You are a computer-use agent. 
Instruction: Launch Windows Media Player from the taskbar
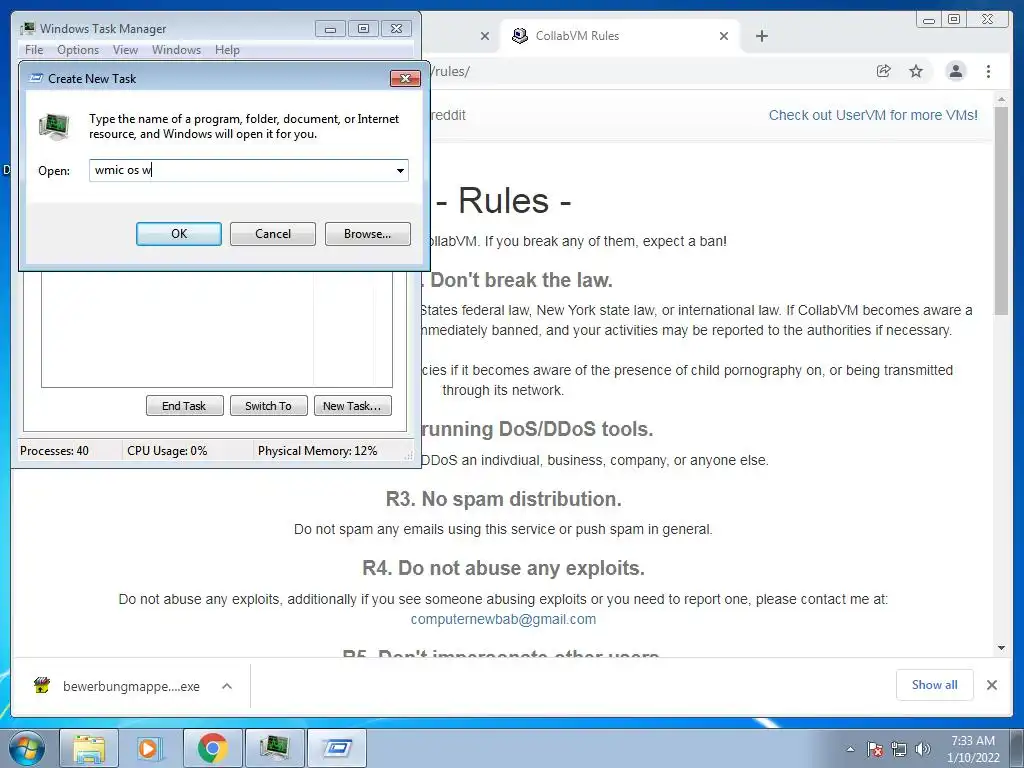point(148,748)
